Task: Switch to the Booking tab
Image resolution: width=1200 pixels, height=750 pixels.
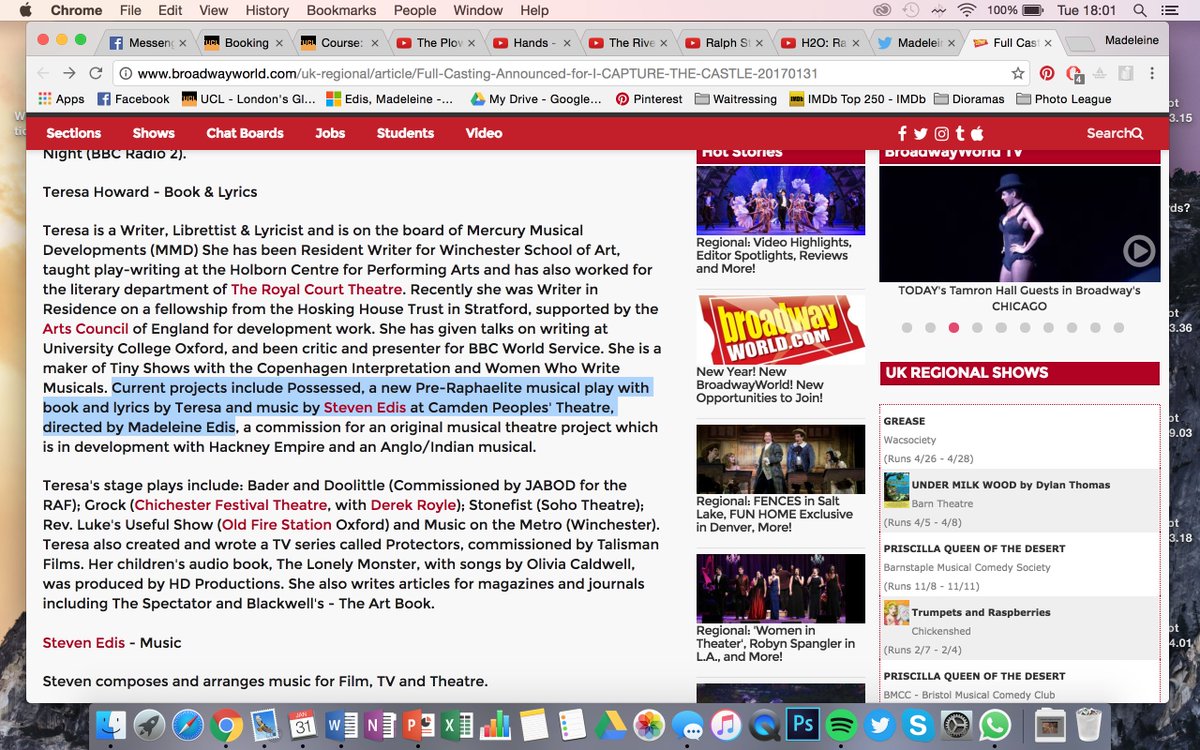Action: (238, 43)
